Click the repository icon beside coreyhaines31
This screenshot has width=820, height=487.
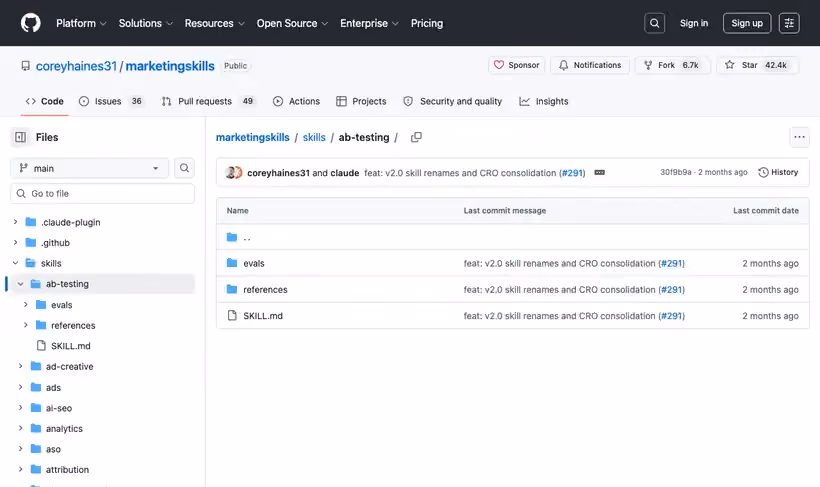[x=25, y=66]
